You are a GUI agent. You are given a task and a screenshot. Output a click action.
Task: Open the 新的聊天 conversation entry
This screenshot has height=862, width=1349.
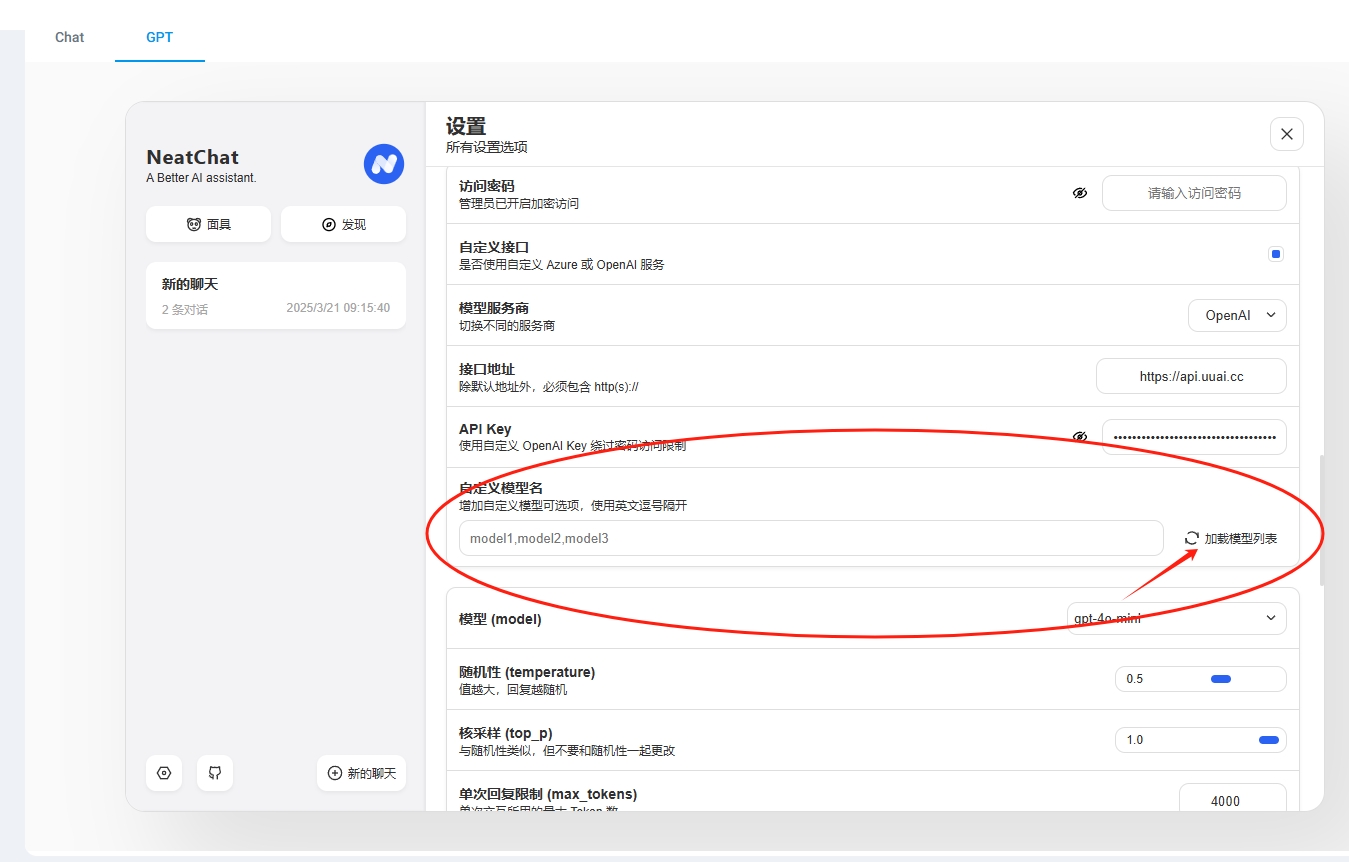(x=276, y=296)
